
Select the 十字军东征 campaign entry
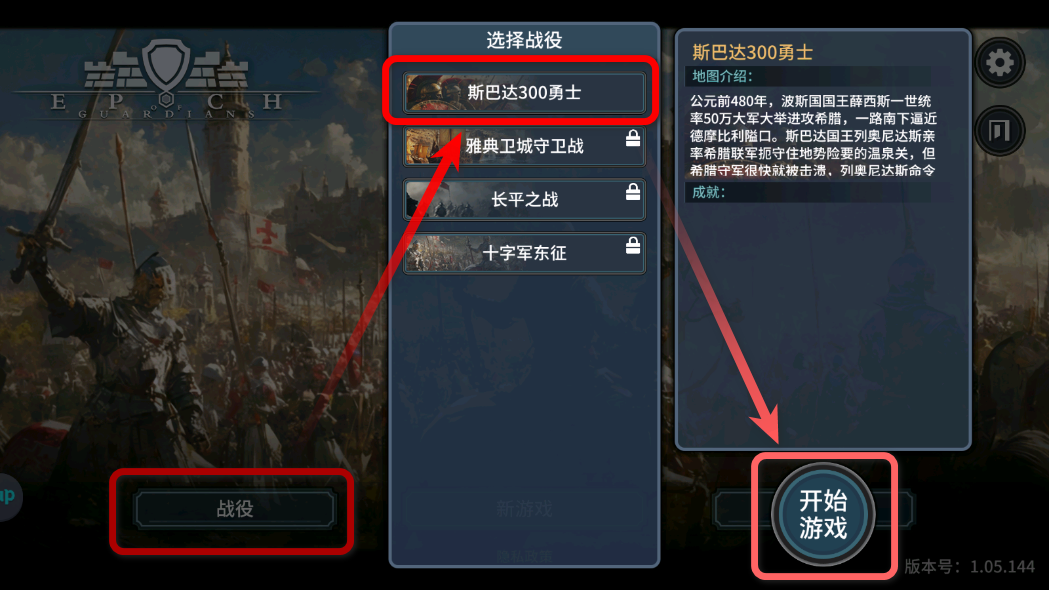(524, 253)
